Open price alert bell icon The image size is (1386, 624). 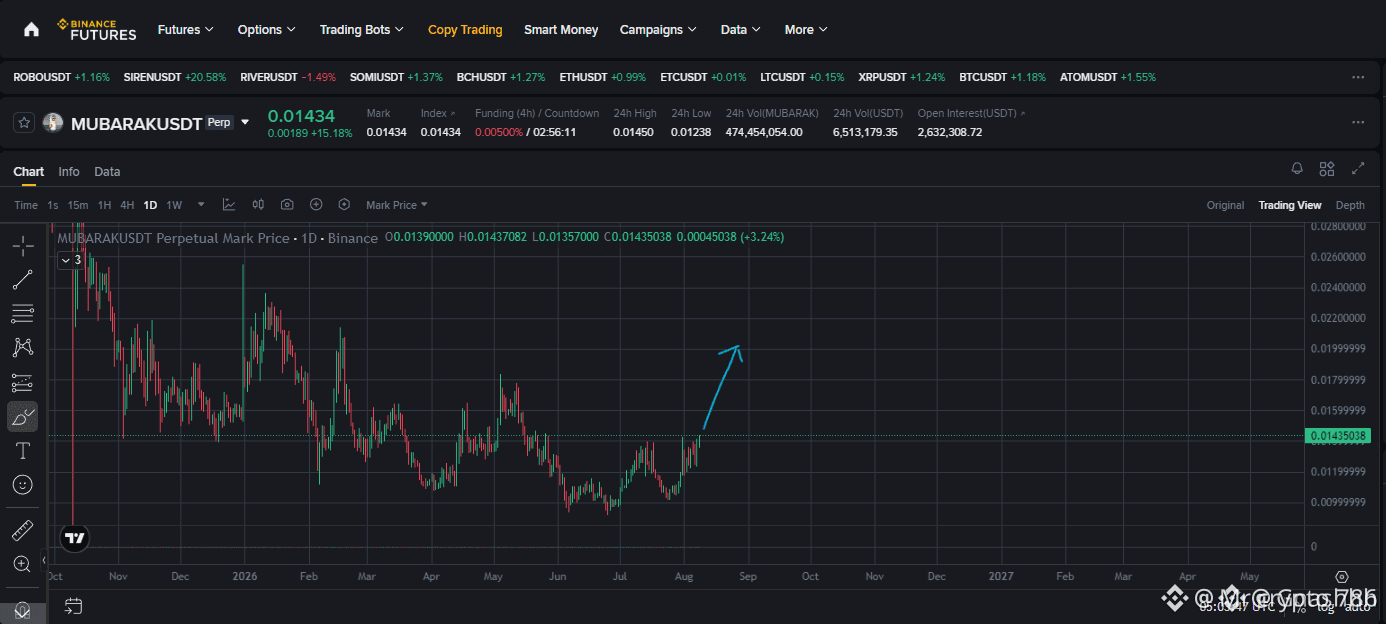1297,169
